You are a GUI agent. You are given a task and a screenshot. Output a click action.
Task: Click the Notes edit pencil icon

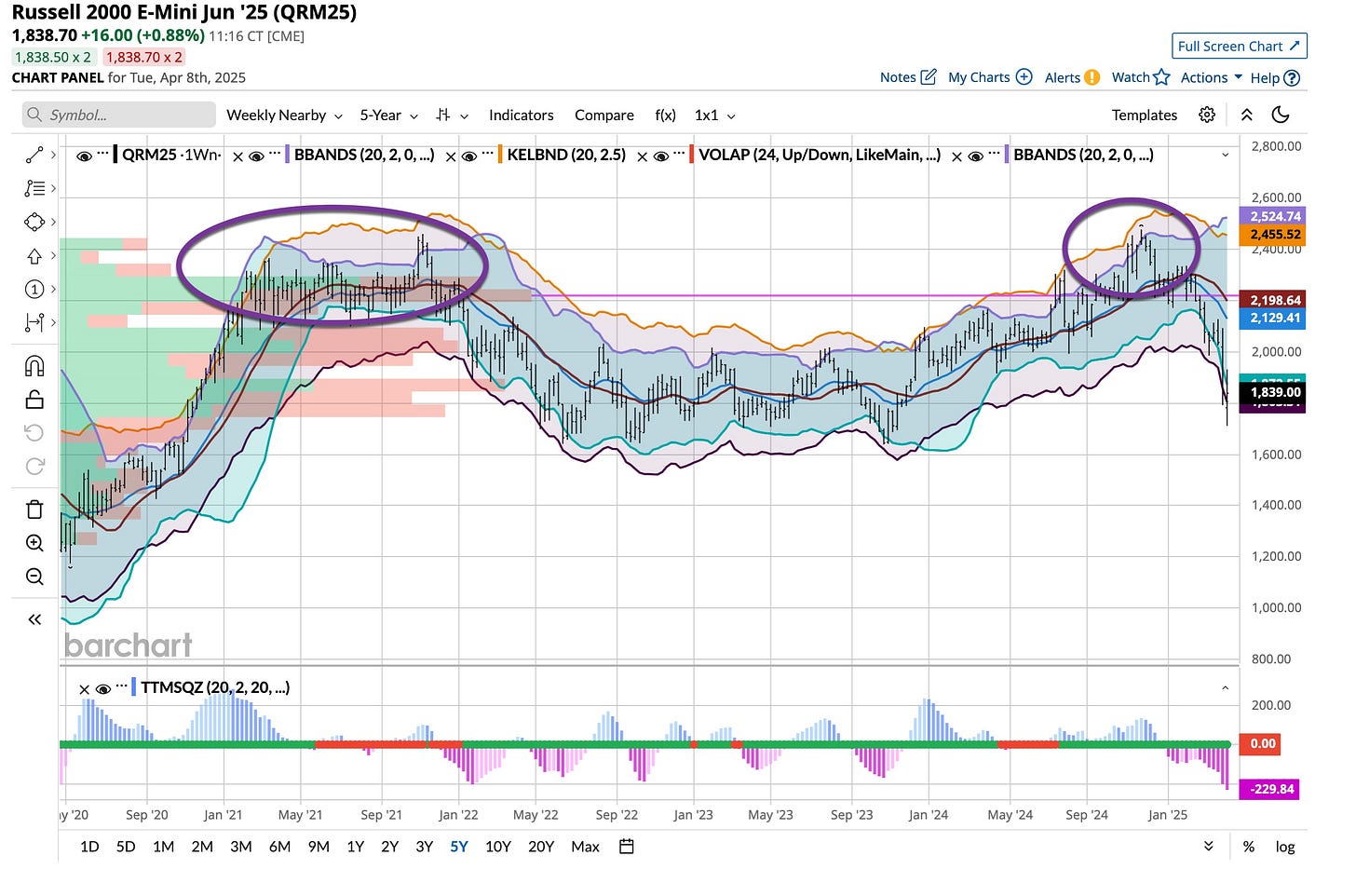coord(928,77)
